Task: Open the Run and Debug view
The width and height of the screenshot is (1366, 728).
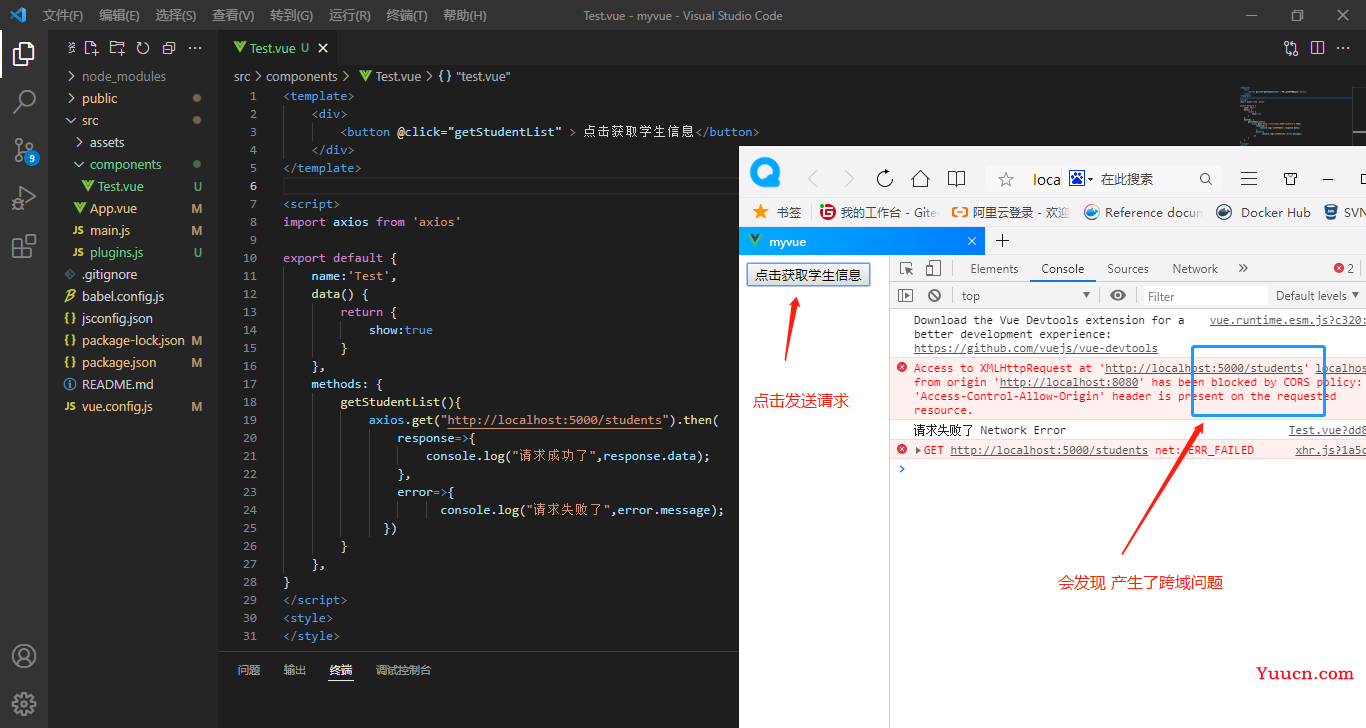Action: tap(24, 198)
